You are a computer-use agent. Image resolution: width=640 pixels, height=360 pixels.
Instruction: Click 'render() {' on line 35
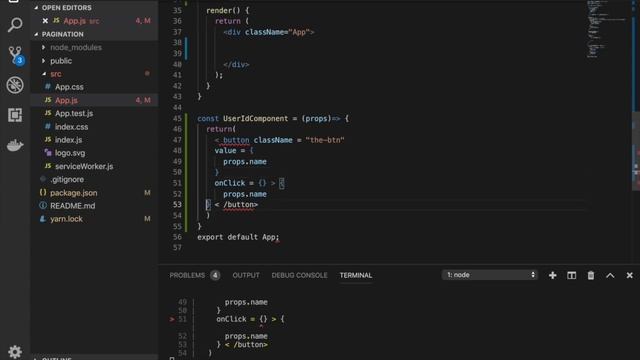[227, 10]
